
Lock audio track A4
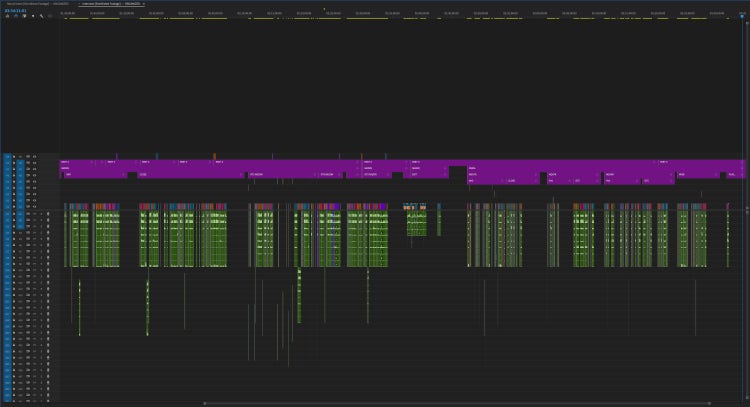(x=14, y=232)
